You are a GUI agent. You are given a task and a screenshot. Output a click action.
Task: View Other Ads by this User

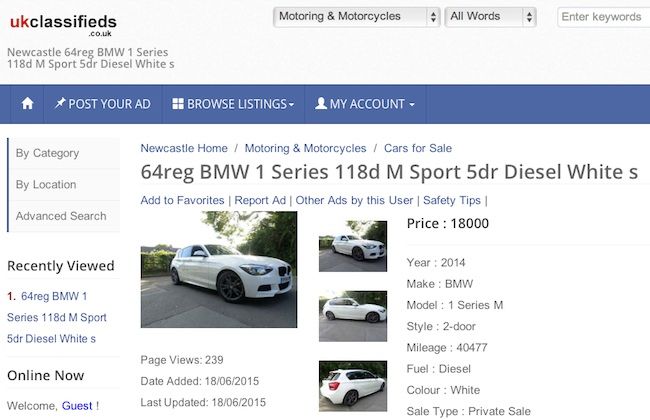click(x=354, y=200)
